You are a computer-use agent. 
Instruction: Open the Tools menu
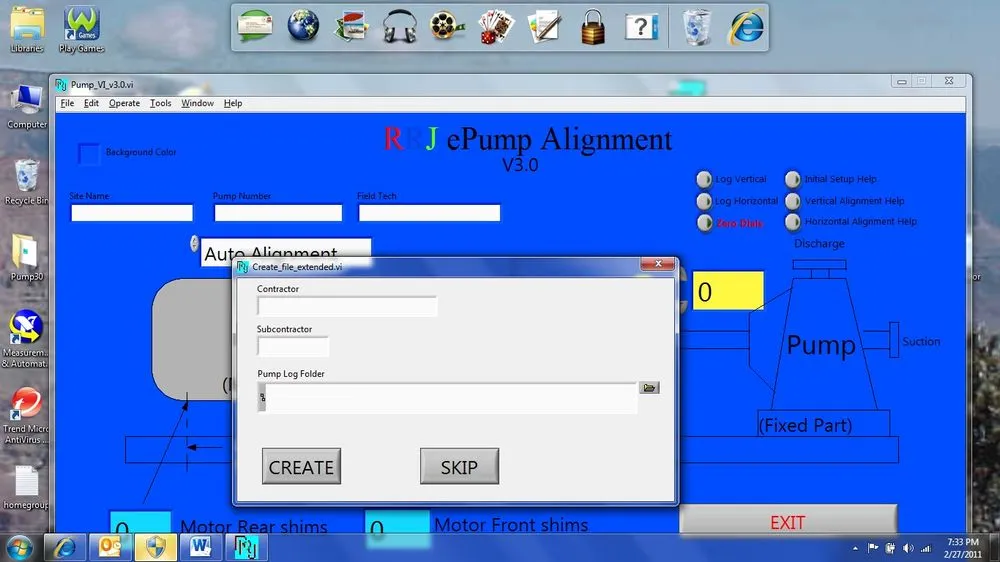[160, 103]
